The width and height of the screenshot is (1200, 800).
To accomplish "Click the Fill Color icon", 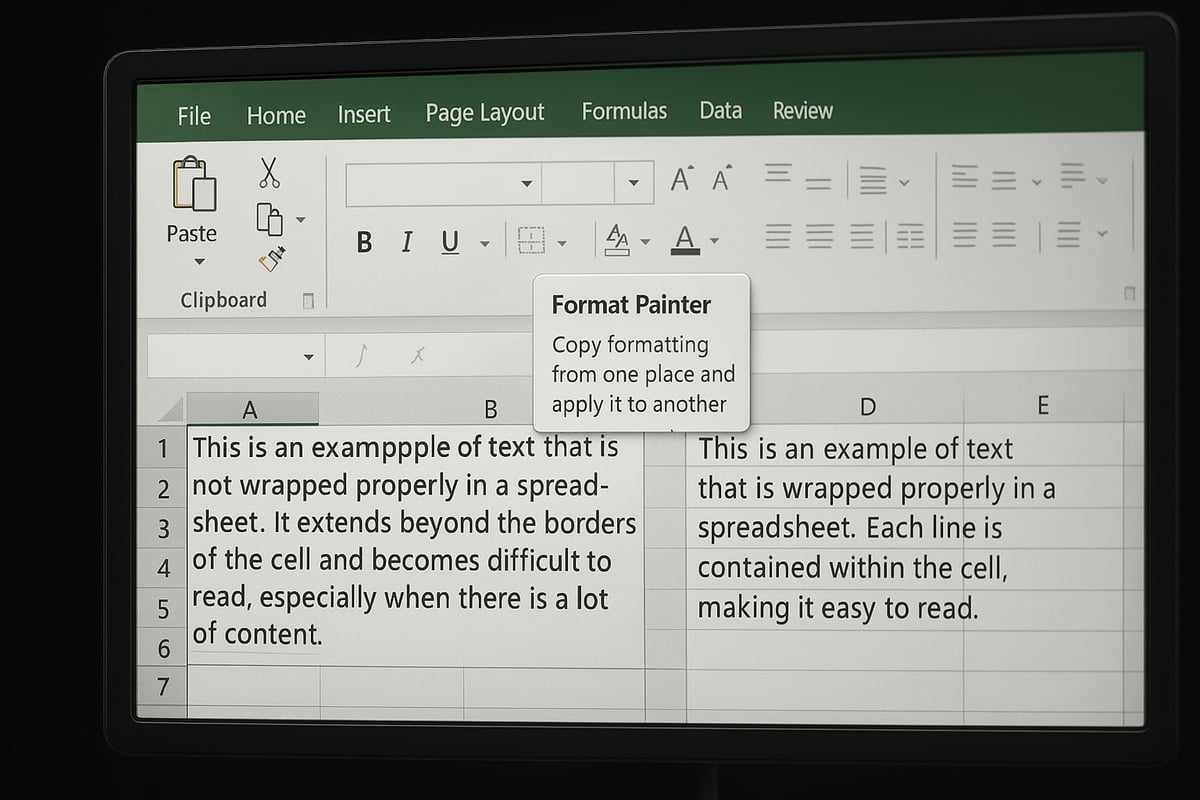I will pyautogui.click(x=622, y=240).
